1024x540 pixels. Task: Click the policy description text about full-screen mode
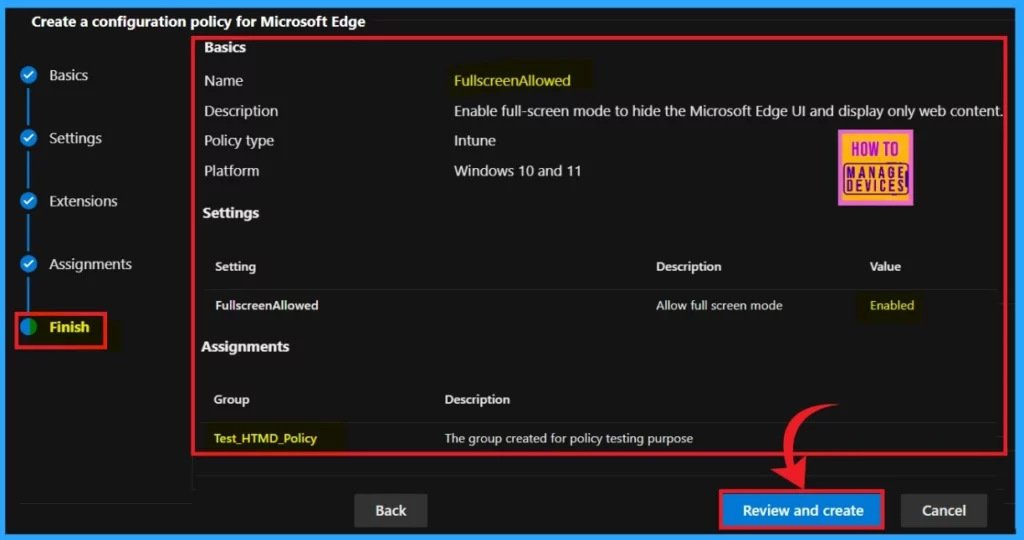click(728, 111)
